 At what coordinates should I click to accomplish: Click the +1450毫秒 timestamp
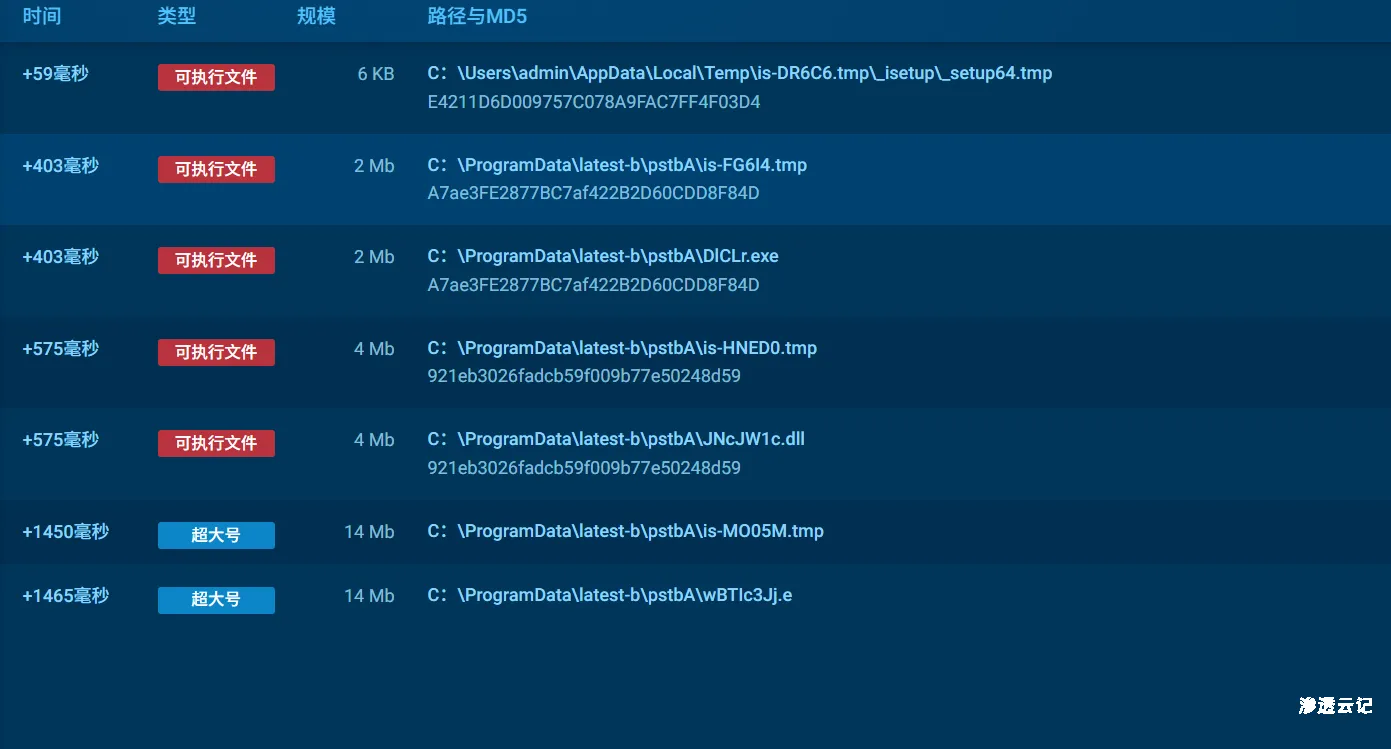point(65,531)
